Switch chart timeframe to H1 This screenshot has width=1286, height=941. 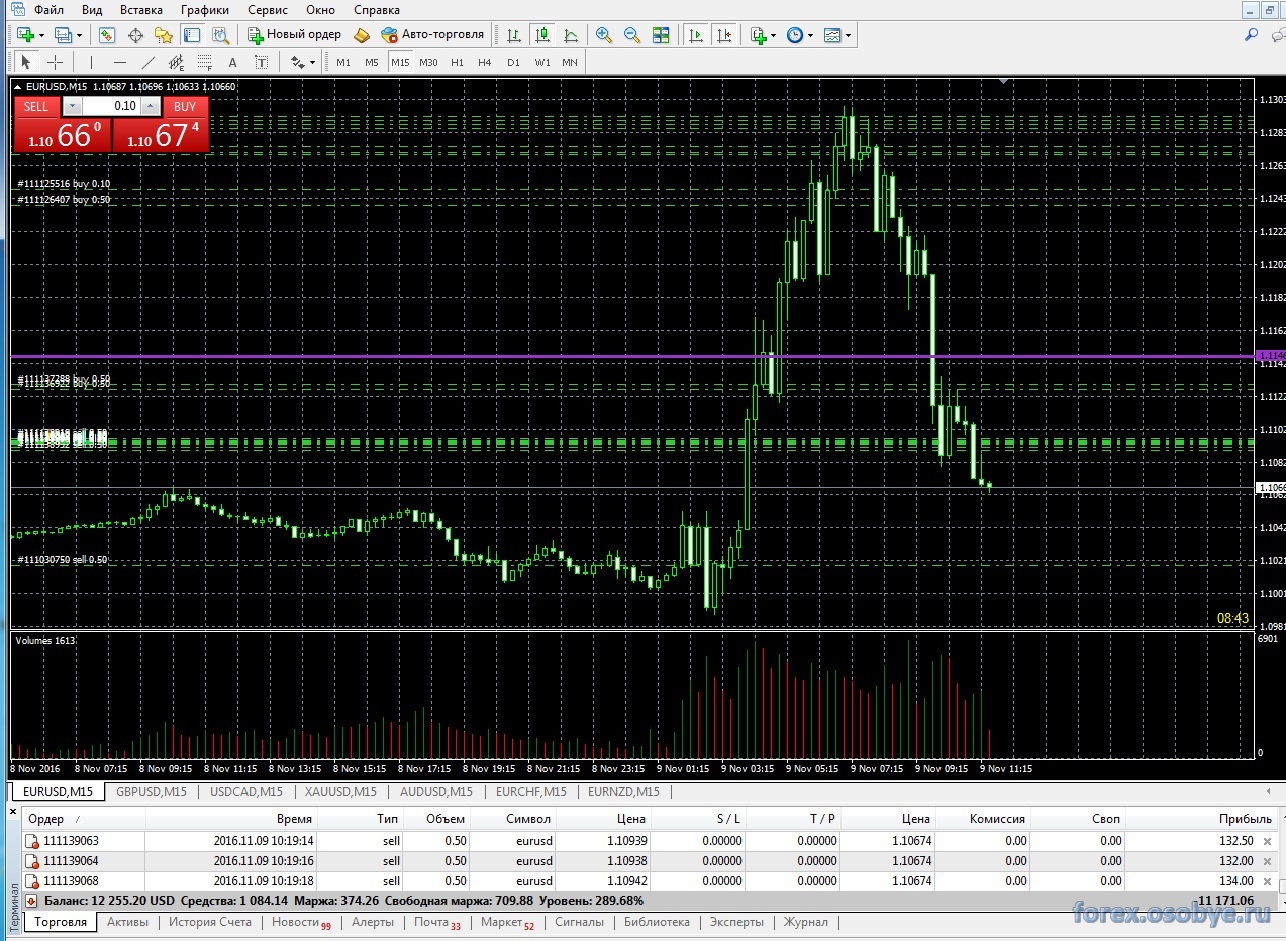(x=457, y=62)
